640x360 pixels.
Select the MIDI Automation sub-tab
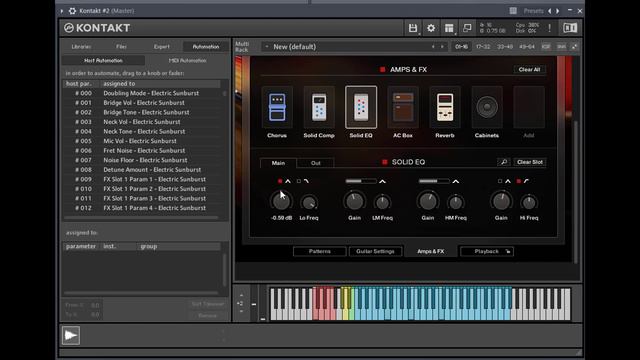tap(187, 60)
